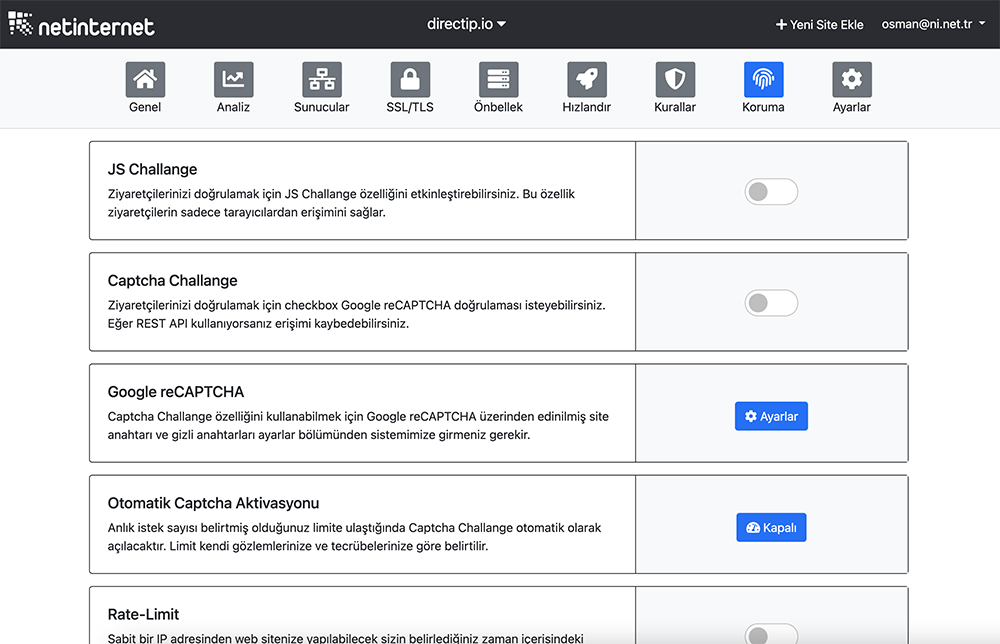
Task: Click the Rate-Limit heading
Action: point(143,615)
